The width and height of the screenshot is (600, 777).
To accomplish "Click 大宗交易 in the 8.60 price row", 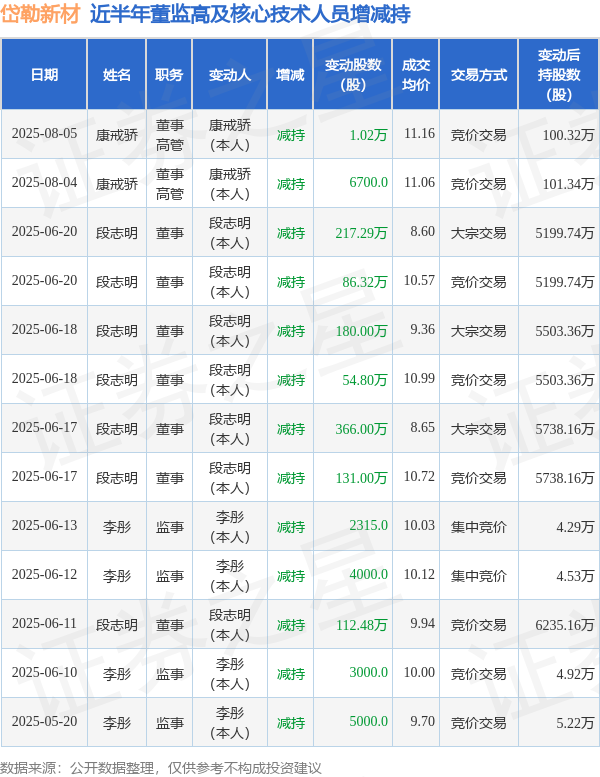I will point(479,233).
